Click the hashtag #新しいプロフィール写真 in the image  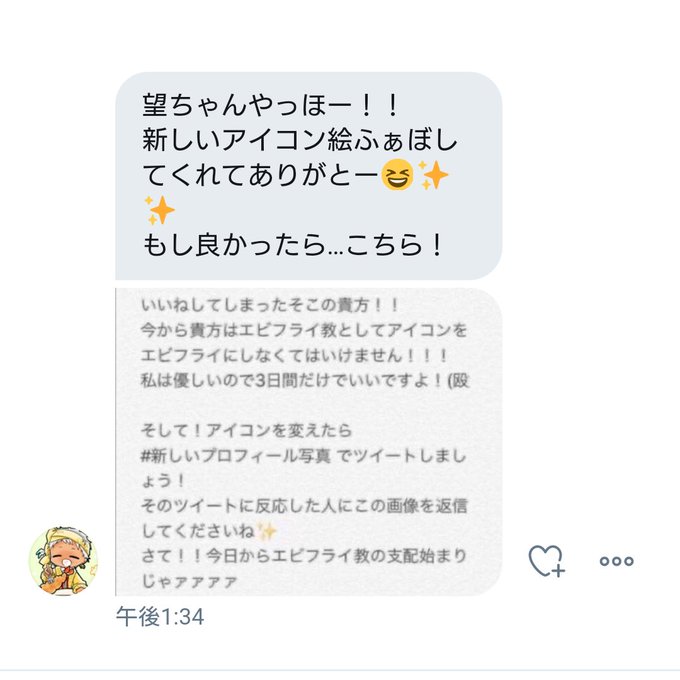(235, 456)
